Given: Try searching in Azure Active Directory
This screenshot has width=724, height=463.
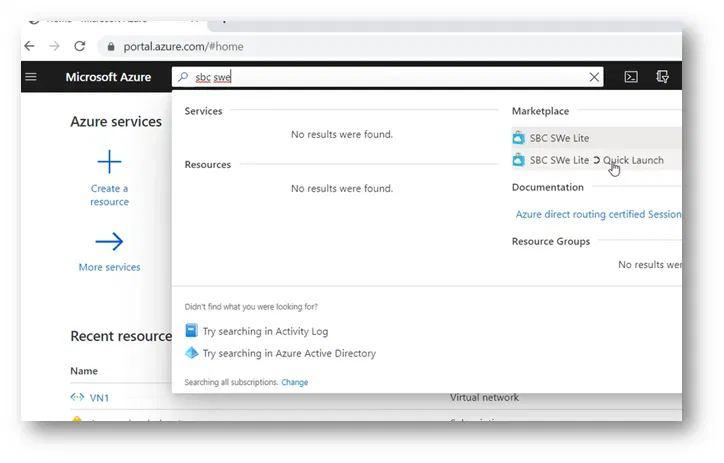Looking at the screenshot, I should click(x=288, y=353).
